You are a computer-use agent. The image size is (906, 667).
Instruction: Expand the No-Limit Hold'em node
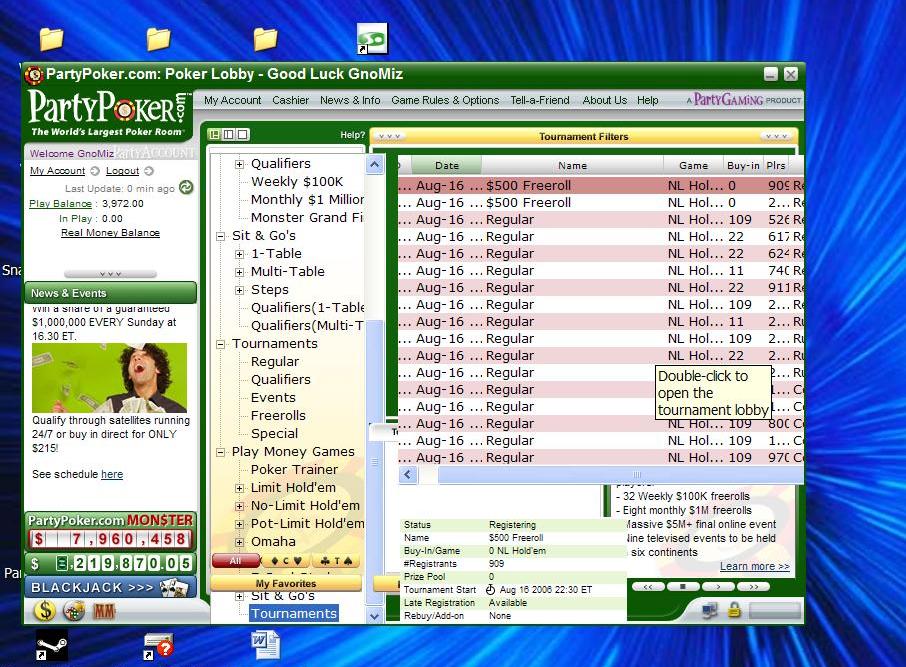[239, 506]
